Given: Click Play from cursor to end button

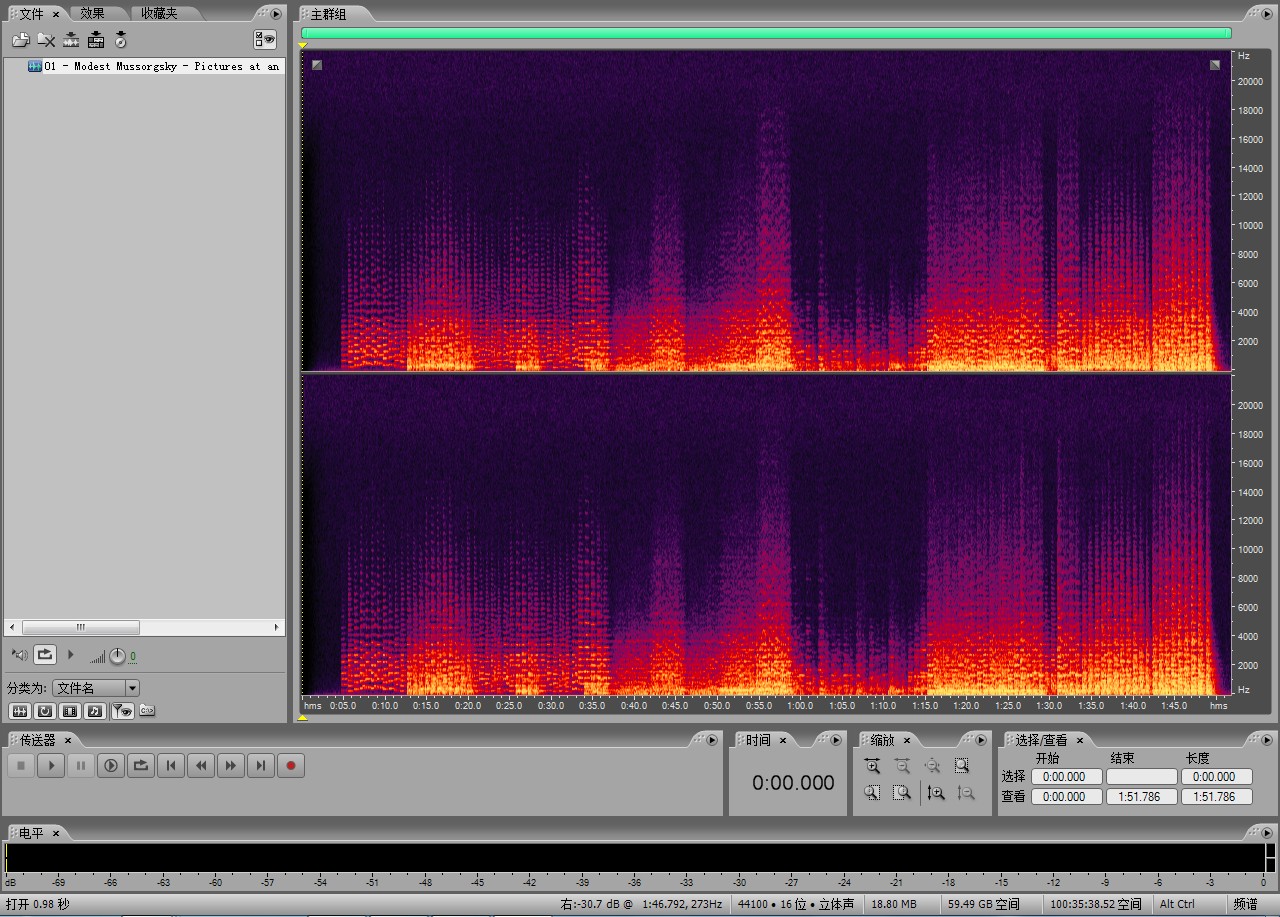Looking at the screenshot, I should [x=111, y=766].
